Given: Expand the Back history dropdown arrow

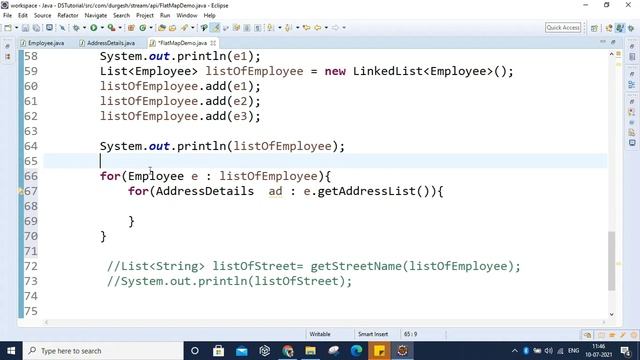Looking at the screenshot, I should (326, 28).
